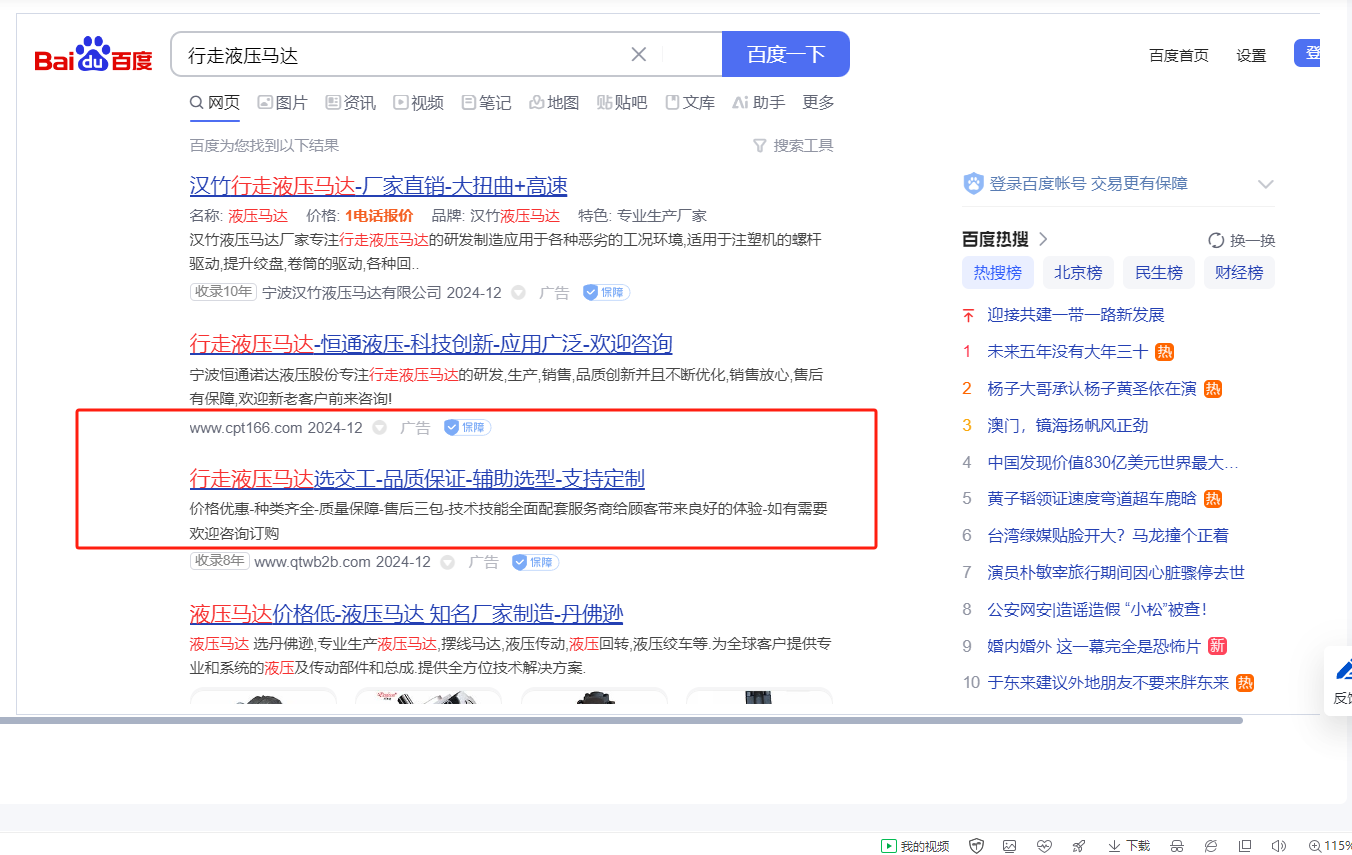This screenshot has width=1352, height=855.
Task: Click the Baidu logo
Action: pos(93,55)
